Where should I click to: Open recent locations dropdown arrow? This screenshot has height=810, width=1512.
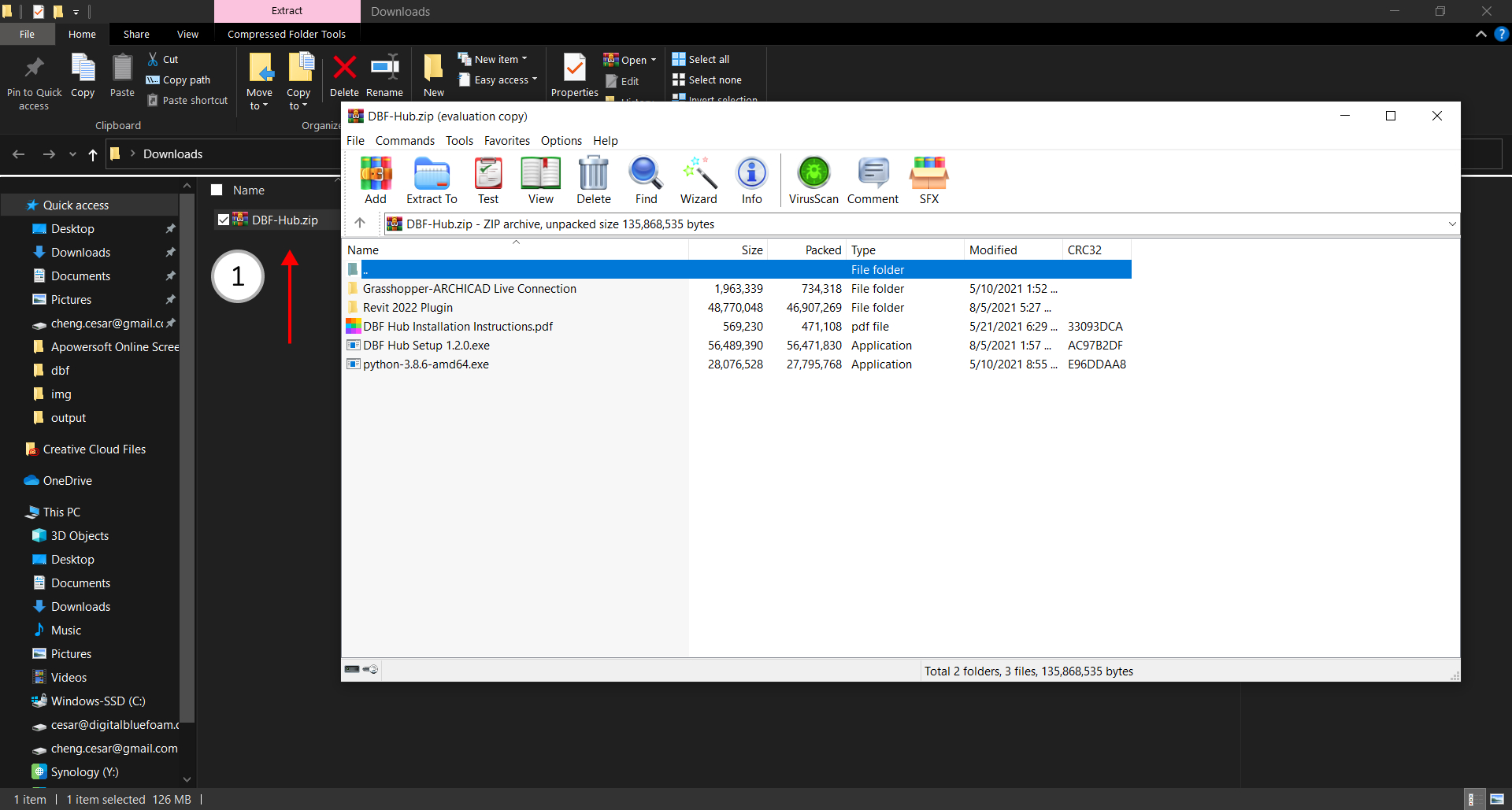(x=72, y=154)
